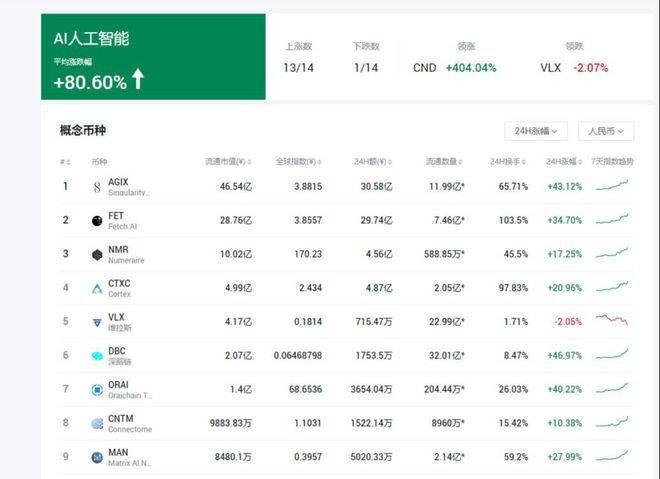Click the CTXC Cortex coin icon

click(x=97, y=288)
